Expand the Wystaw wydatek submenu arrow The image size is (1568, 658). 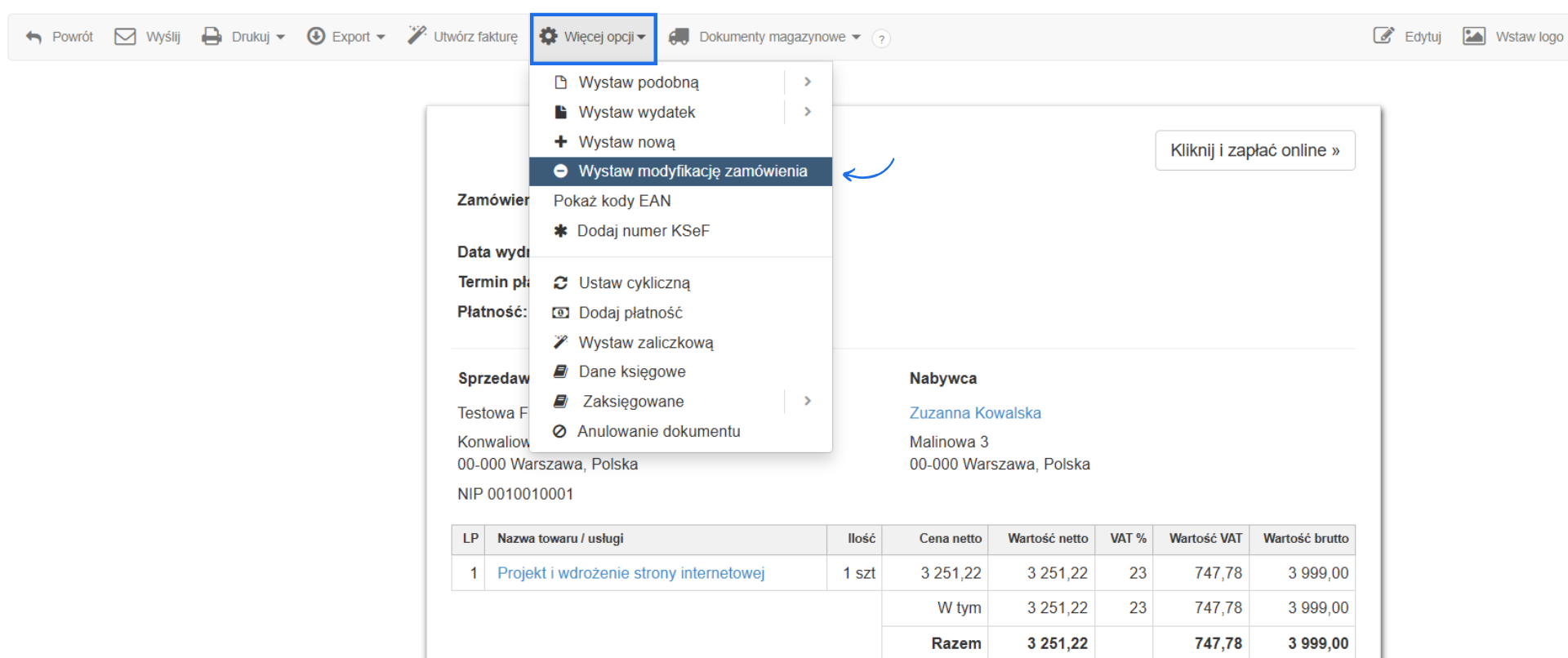click(807, 112)
